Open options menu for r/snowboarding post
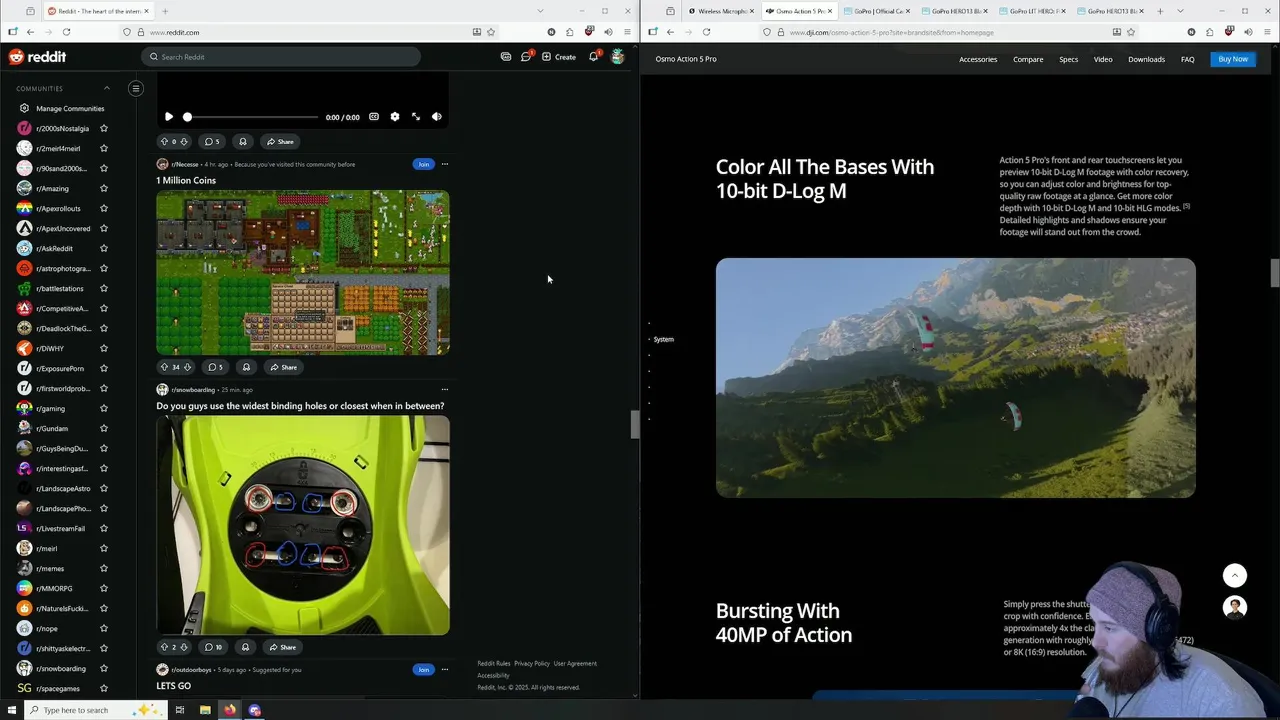The width and height of the screenshot is (1280, 720). 445,389
